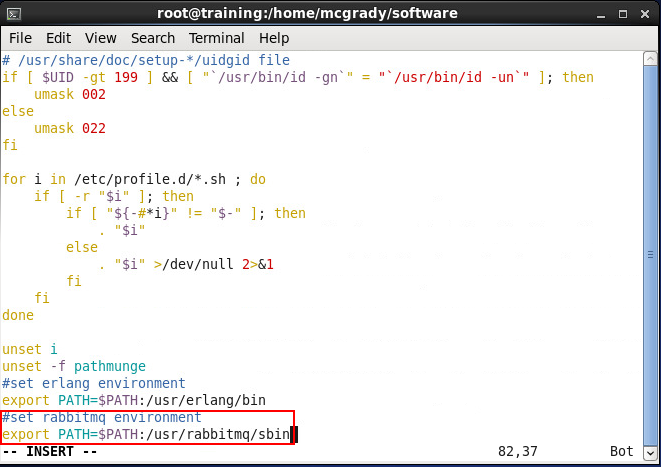Open the Edit menu
The image size is (661, 467).
point(58,38)
